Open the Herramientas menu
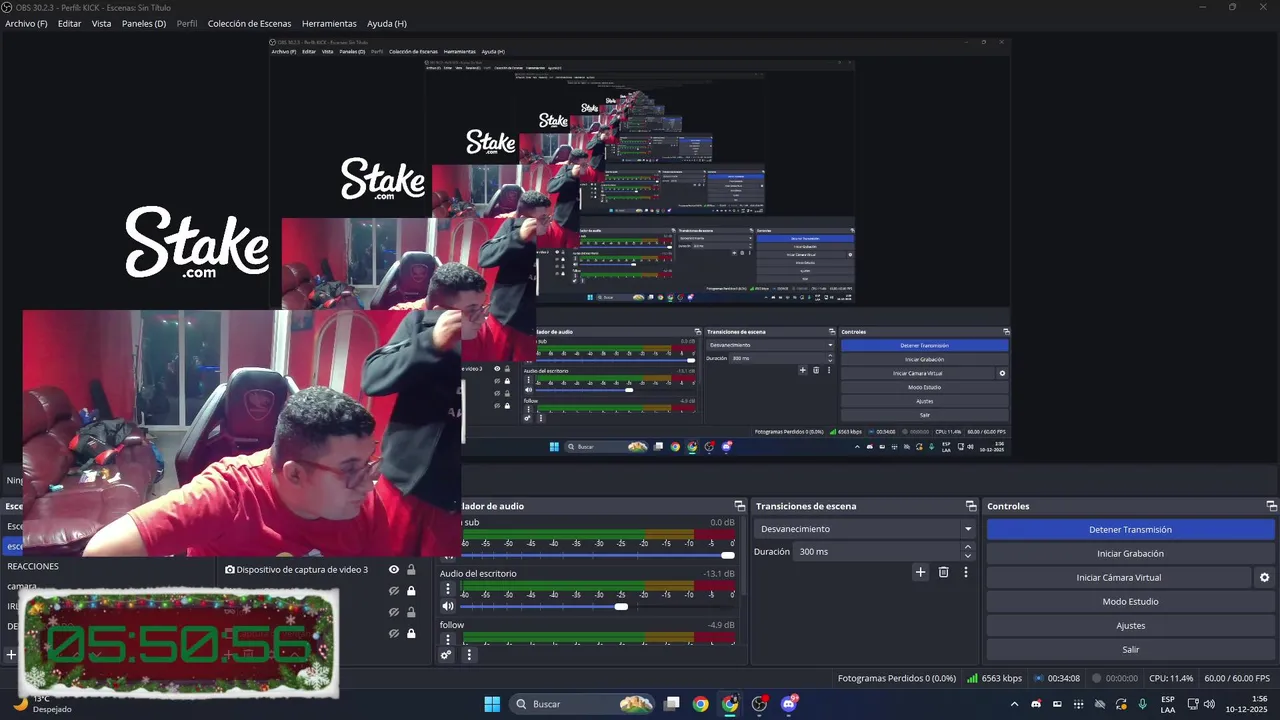 (329, 23)
